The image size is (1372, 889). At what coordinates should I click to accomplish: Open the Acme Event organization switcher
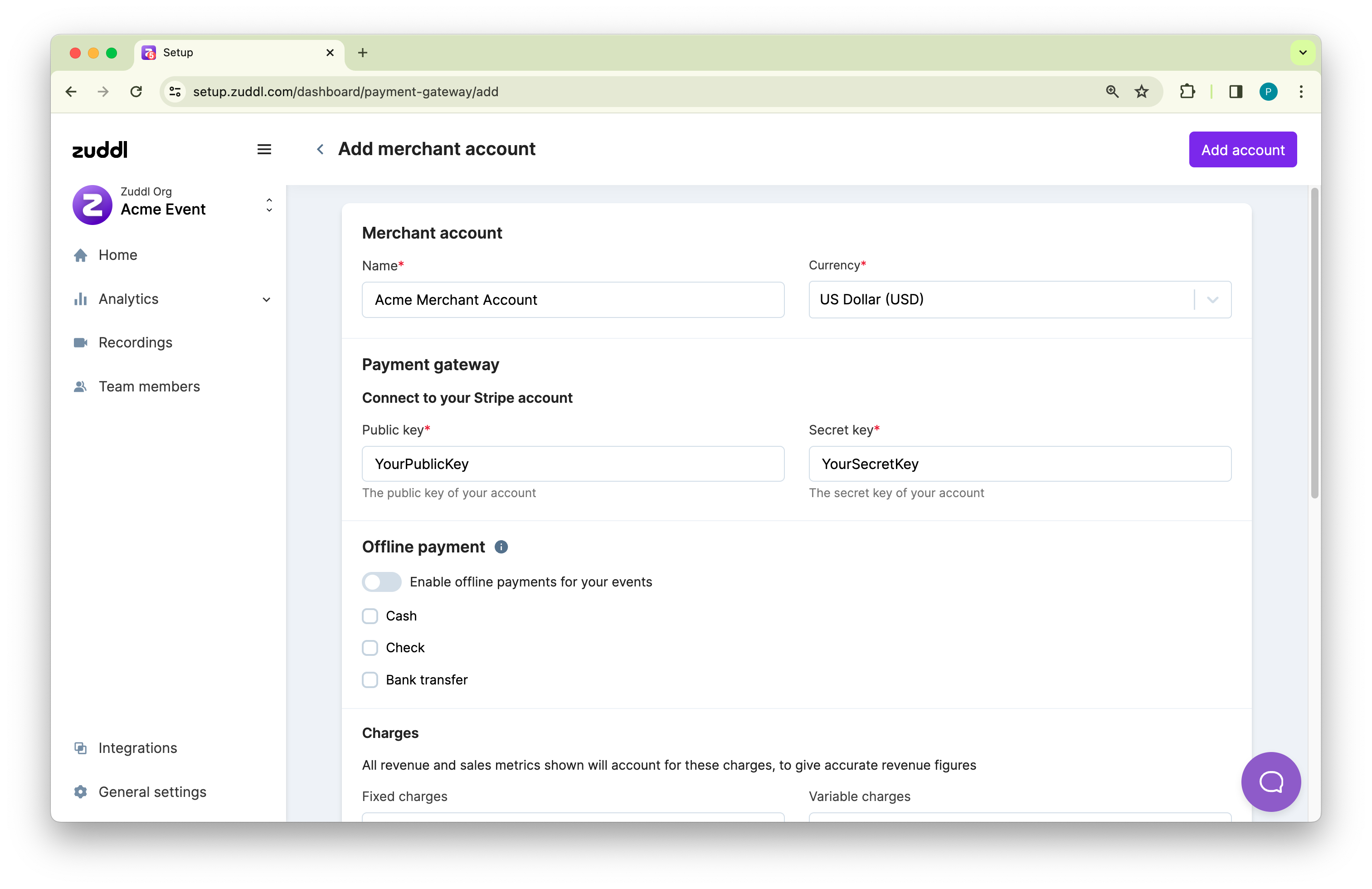point(268,205)
